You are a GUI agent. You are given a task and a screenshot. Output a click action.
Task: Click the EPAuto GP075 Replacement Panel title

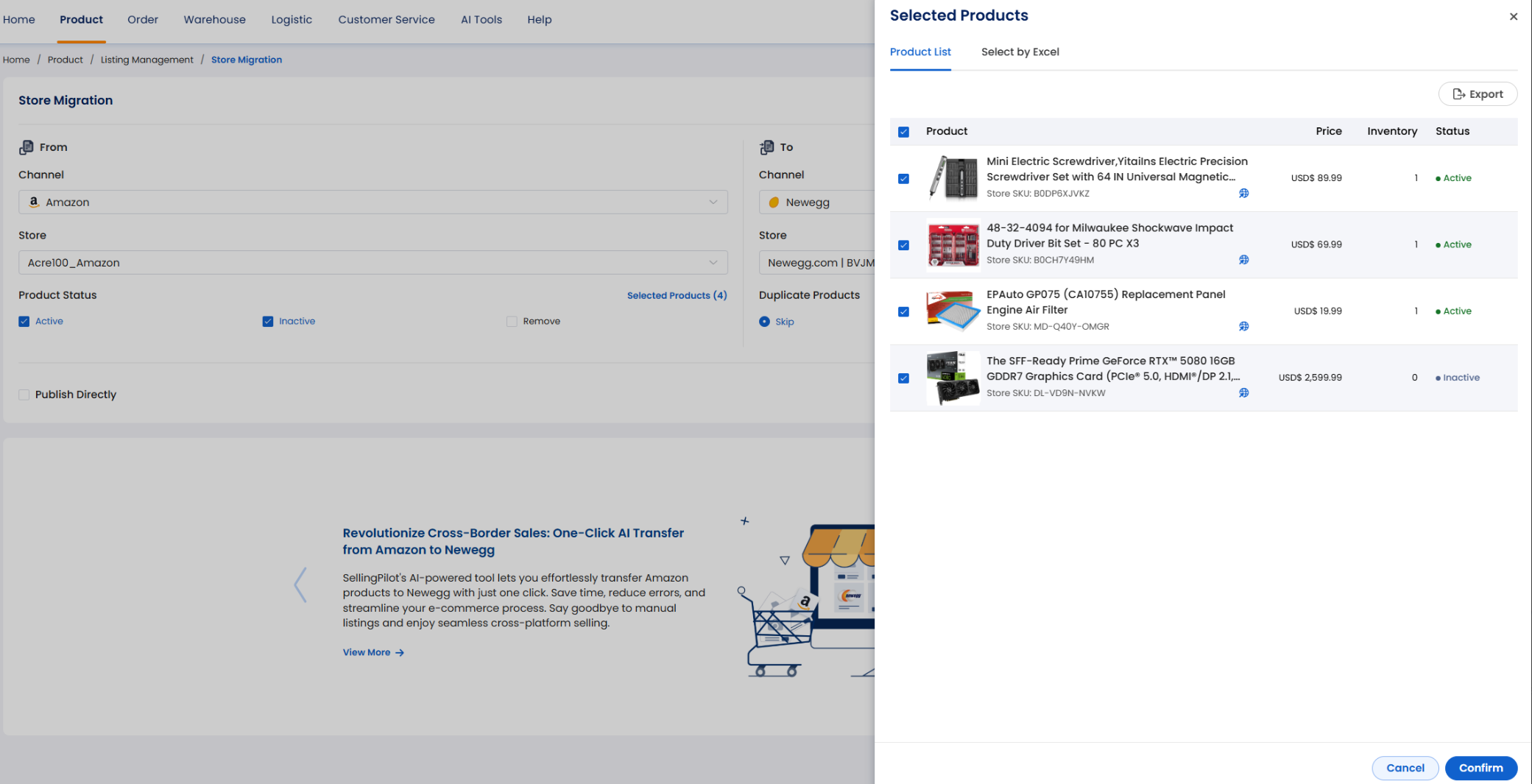tap(1106, 302)
